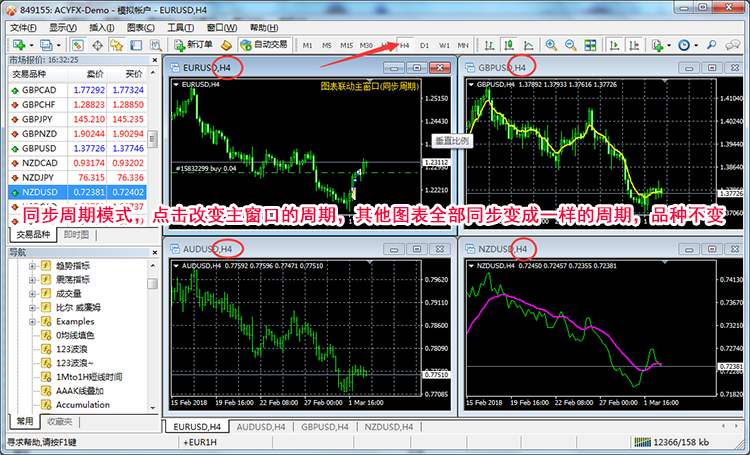Close the 导航 Navigator panel
The height and width of the screenshot is (455, 750).
point(154,253)
